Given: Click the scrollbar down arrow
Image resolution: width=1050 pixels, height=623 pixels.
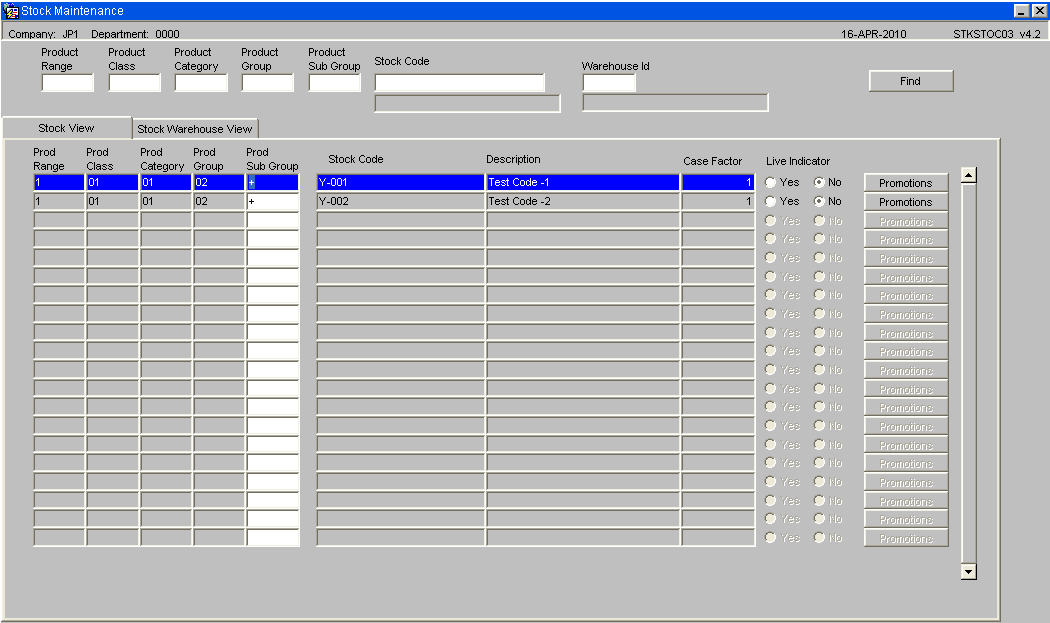Looking at the screenshot, I should pos(968,571).
